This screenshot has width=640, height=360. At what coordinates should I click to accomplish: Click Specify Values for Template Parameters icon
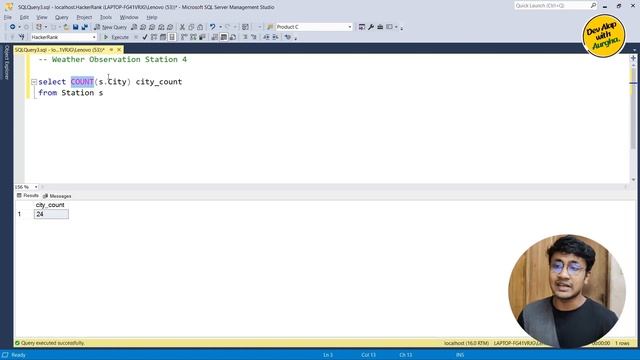288,37
